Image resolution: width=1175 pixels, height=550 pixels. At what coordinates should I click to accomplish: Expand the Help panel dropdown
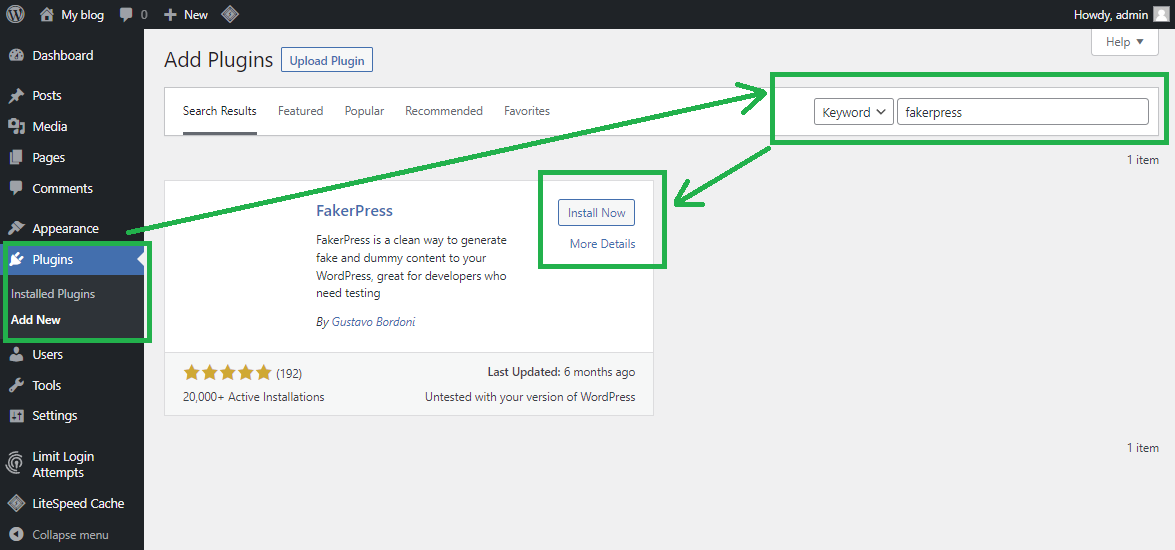coord(1124,42)
